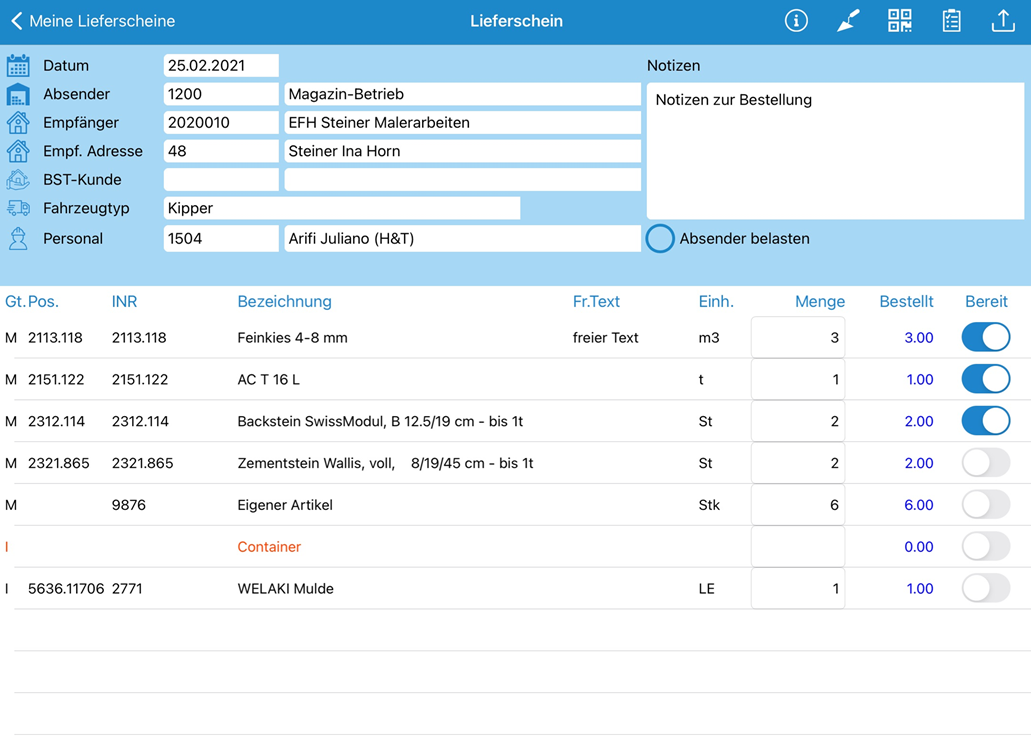Click the calendar icon beside Datum
Image resolution: width=1031 pixels, height=737 pixels.
pyautogui.click(x=18, y=66)
